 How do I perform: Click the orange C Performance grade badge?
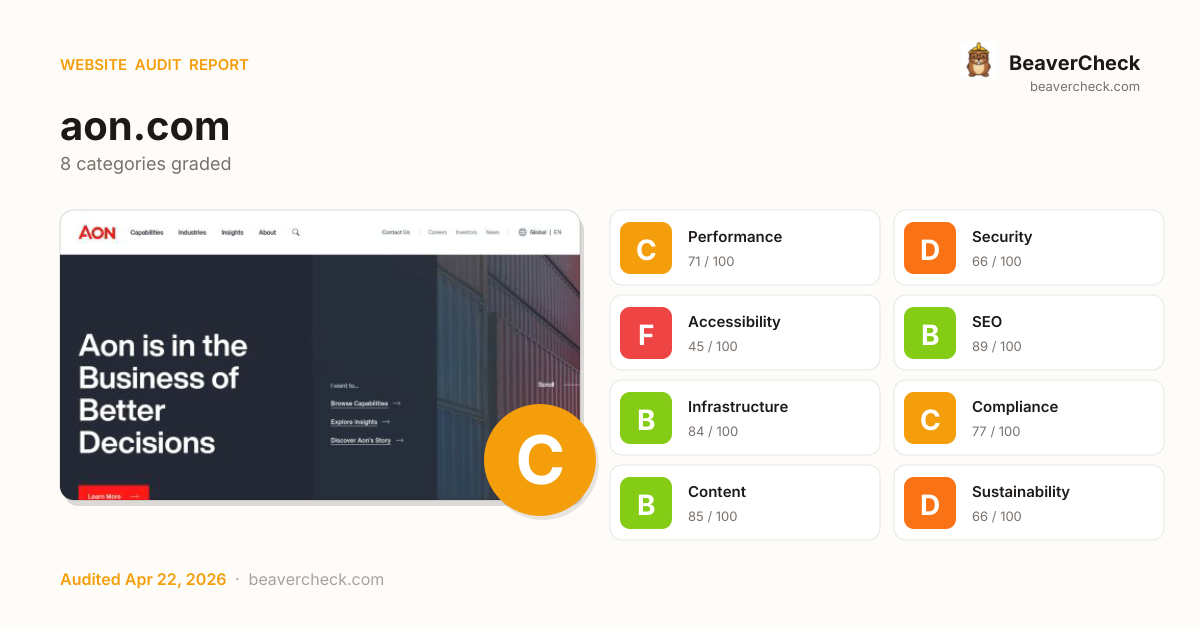(646, 248)
